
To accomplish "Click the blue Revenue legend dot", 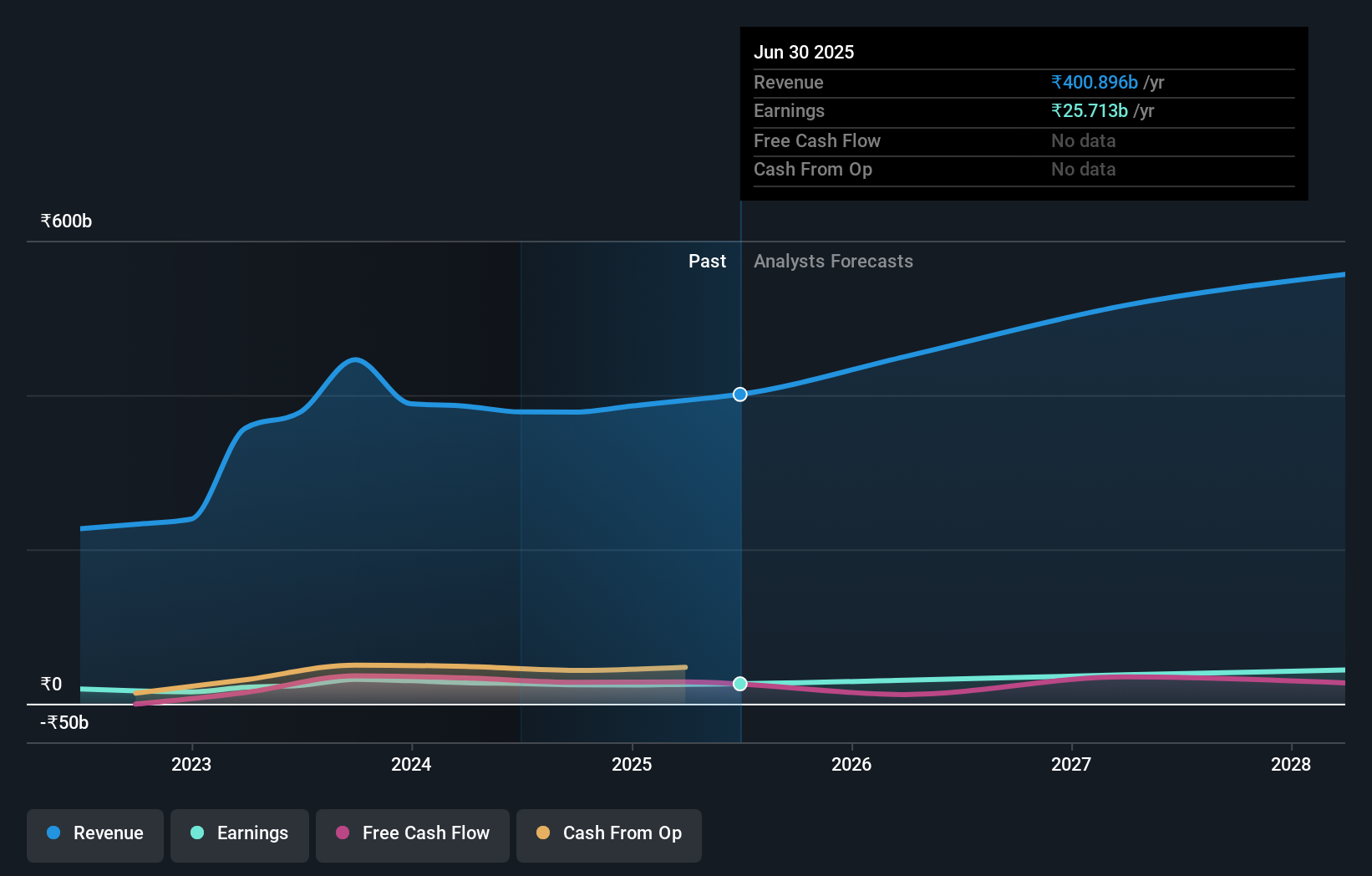I will [52, 833].
